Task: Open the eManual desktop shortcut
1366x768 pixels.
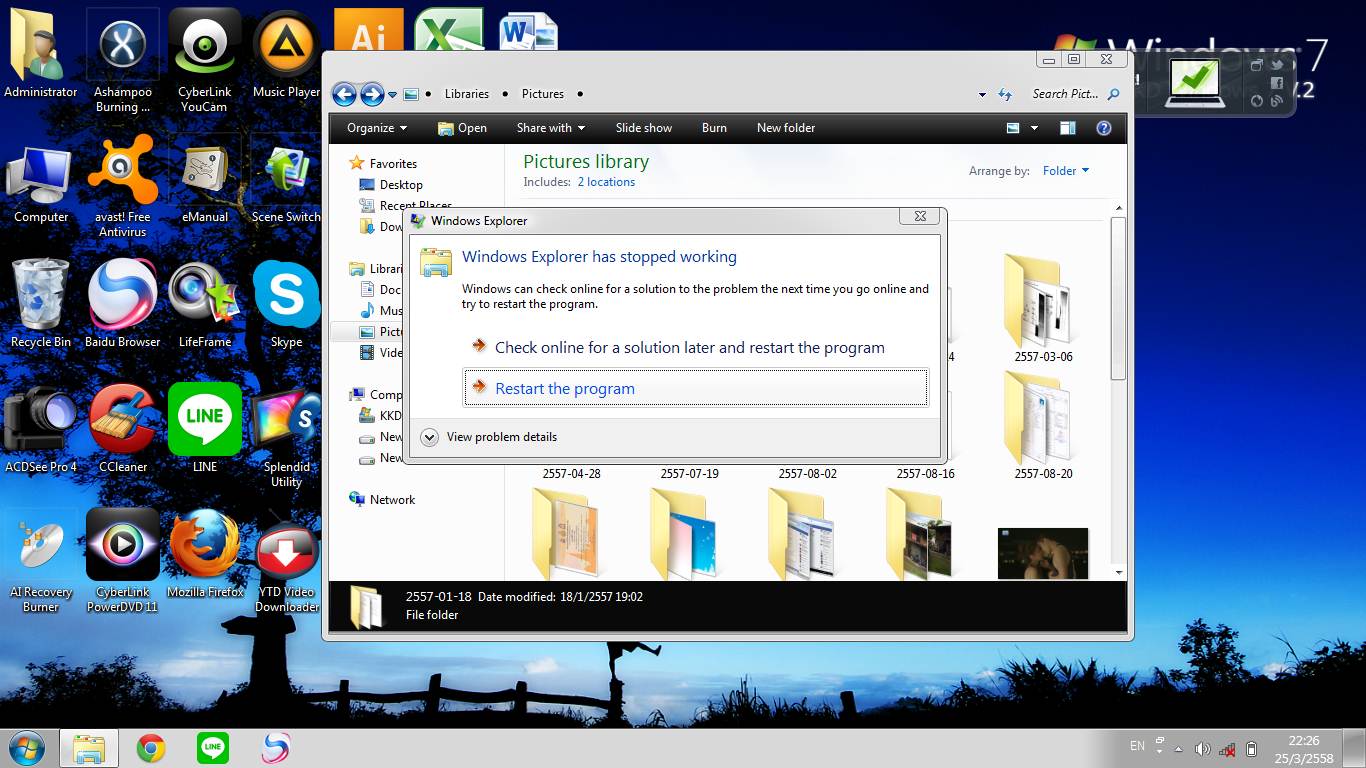Action: pos(205,180)
